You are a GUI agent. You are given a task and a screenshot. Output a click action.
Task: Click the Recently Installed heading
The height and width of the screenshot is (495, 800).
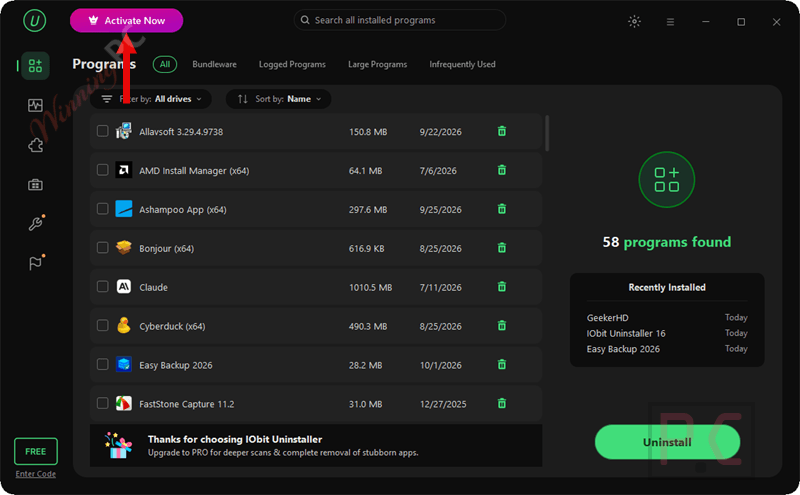pos(667,287)
